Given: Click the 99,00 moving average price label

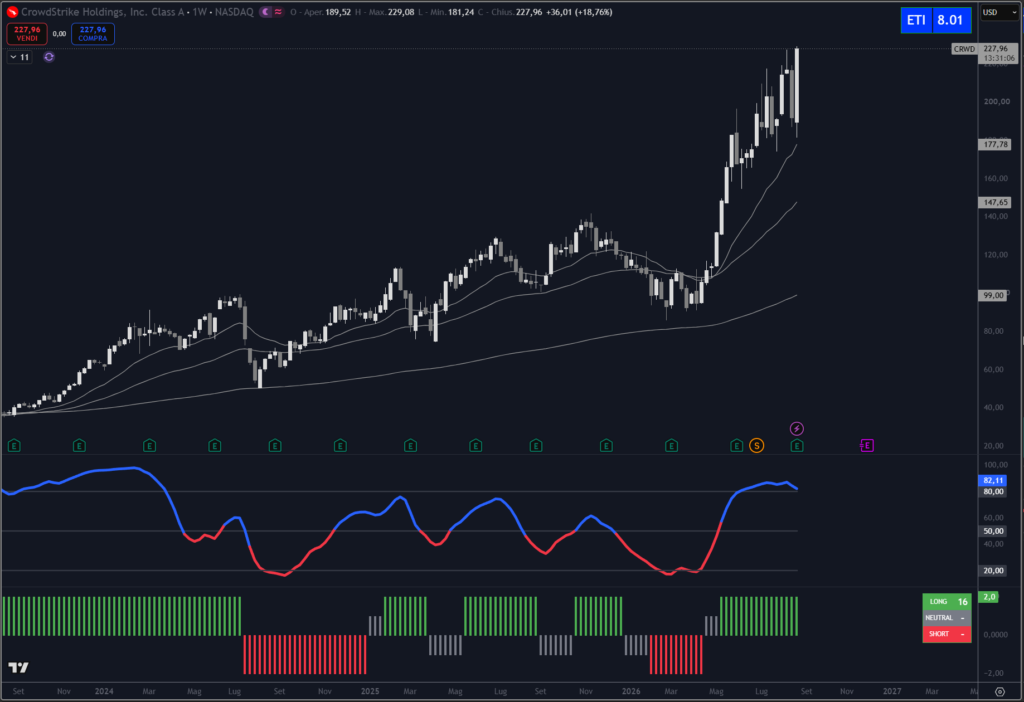Looking at the screenshot, I should click(x=993, y=295).
